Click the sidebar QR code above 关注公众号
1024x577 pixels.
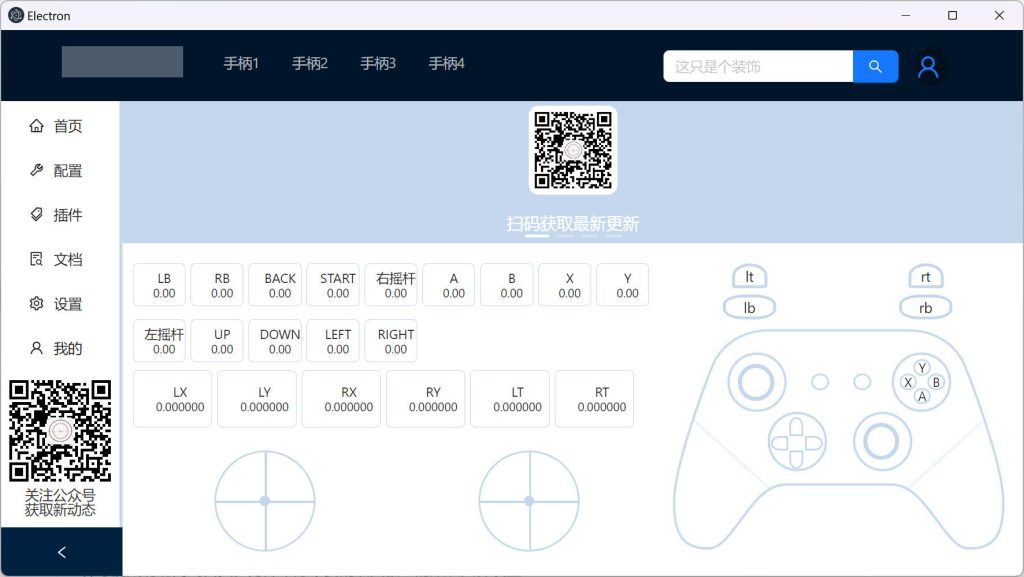click(60, 431)
